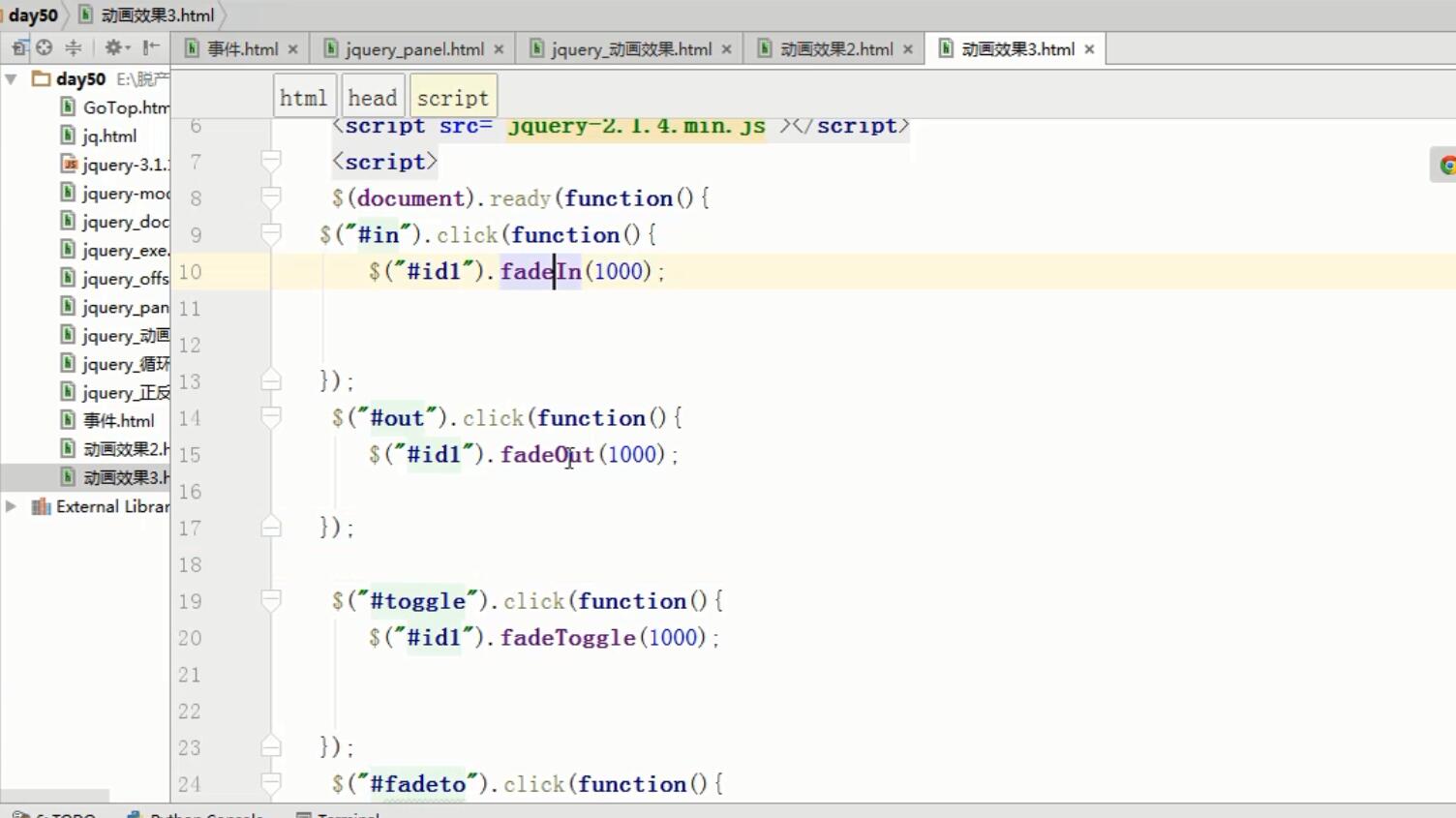Switch to the 事件.html tab
Viewport: 1456px width, 818px height.
242,49
